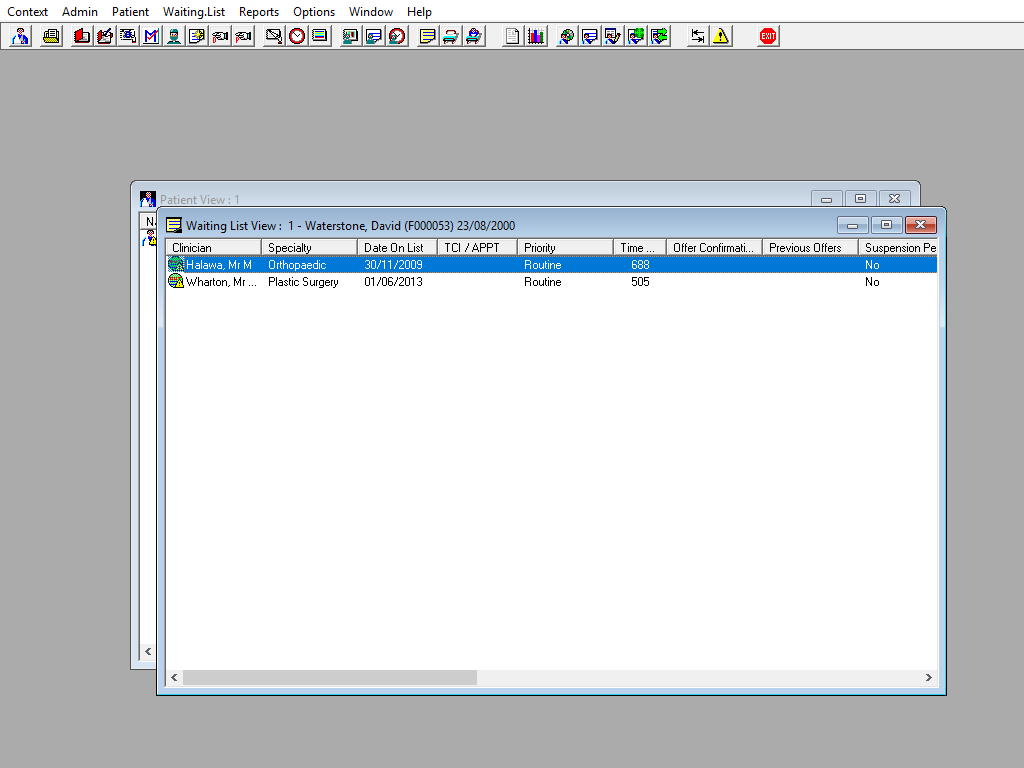Click the Routine priority in the Wharton row

(x=543, y=281)
